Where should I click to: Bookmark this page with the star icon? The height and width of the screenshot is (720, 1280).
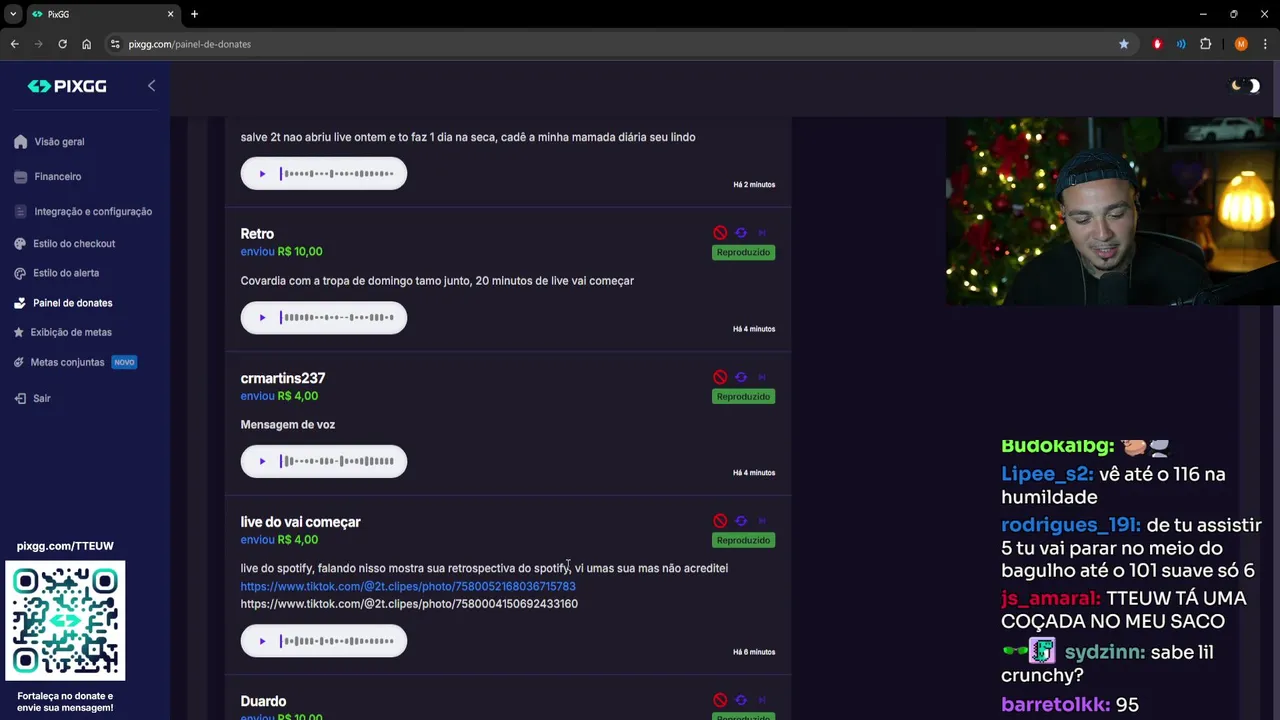click(x=1124, y=44)
